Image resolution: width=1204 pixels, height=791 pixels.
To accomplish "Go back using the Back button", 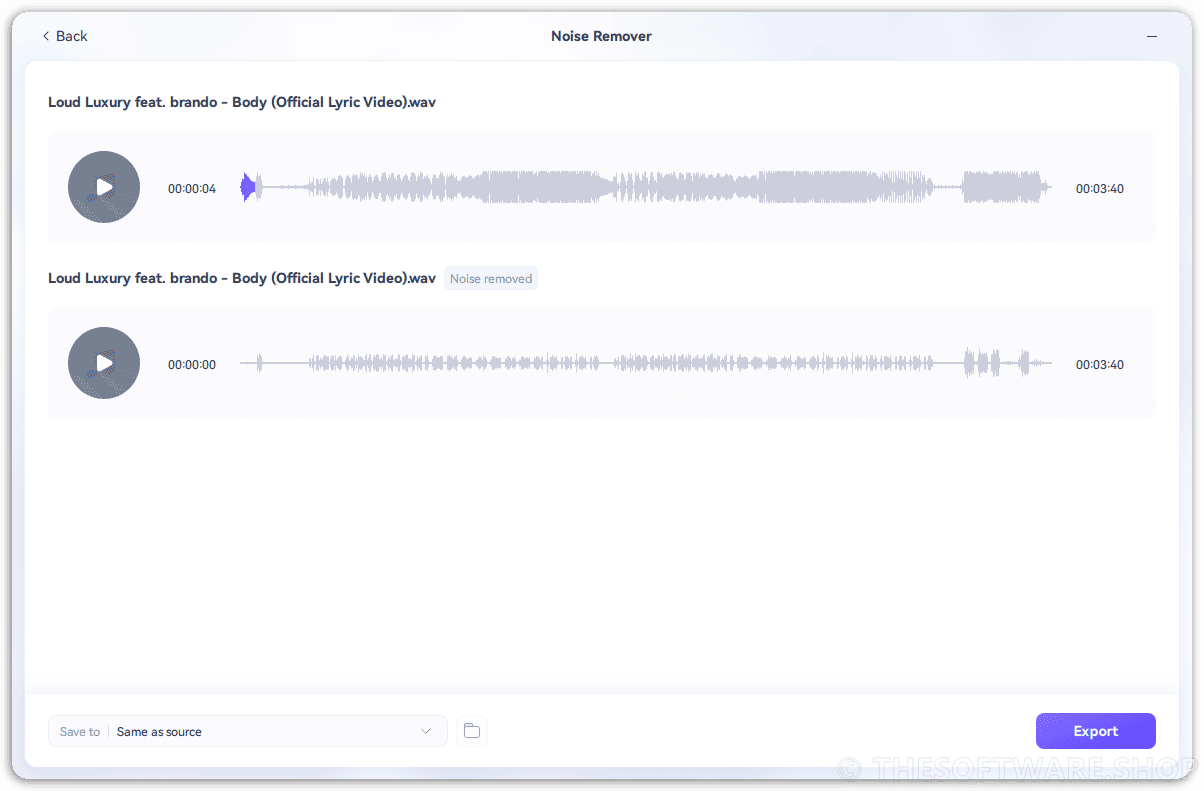I will point(65,36).
